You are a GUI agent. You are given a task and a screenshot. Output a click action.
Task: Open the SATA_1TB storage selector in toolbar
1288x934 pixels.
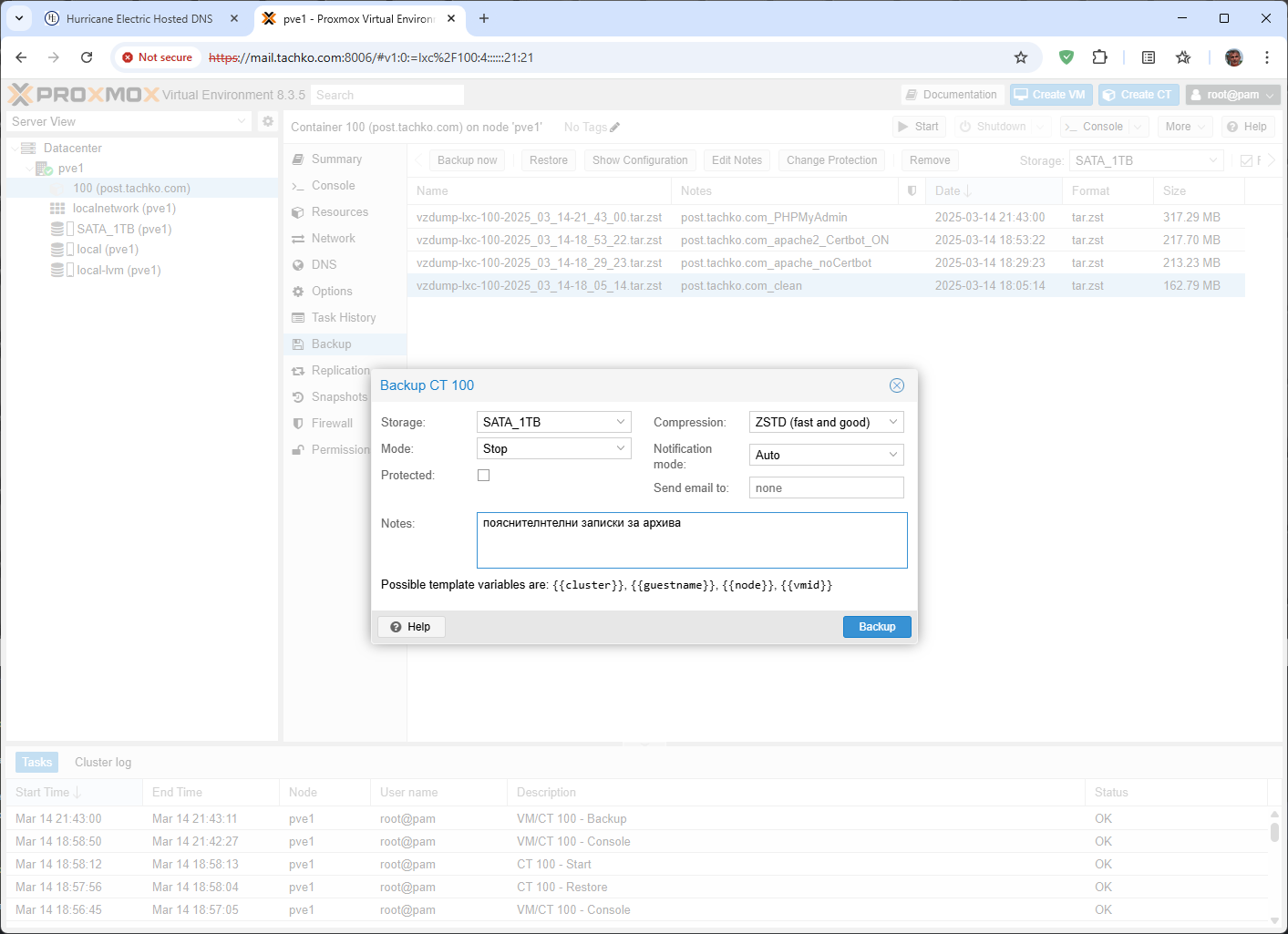1146,160
